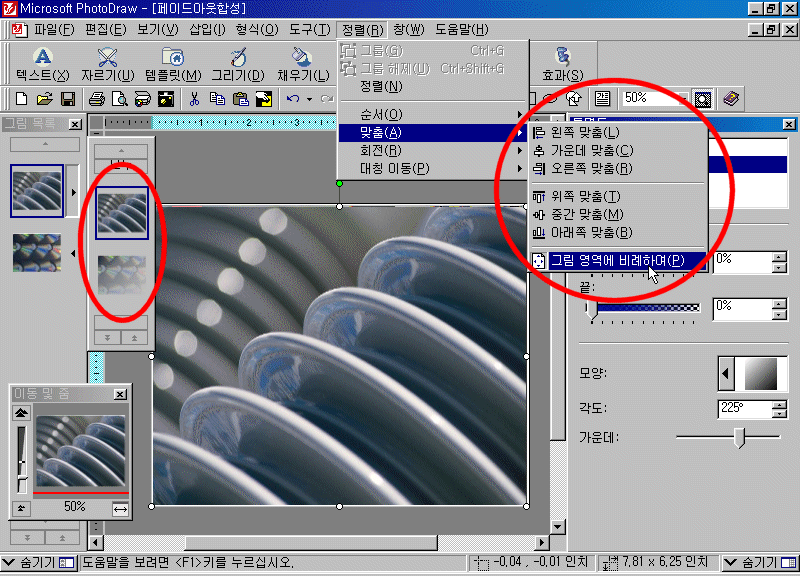Expand the 회전(R) submenu
Screen dimensions: 800x576
[x=433, y=151]
